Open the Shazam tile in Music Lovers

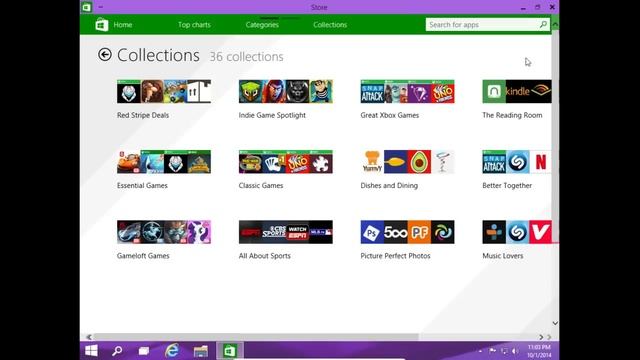pos(517,232)
